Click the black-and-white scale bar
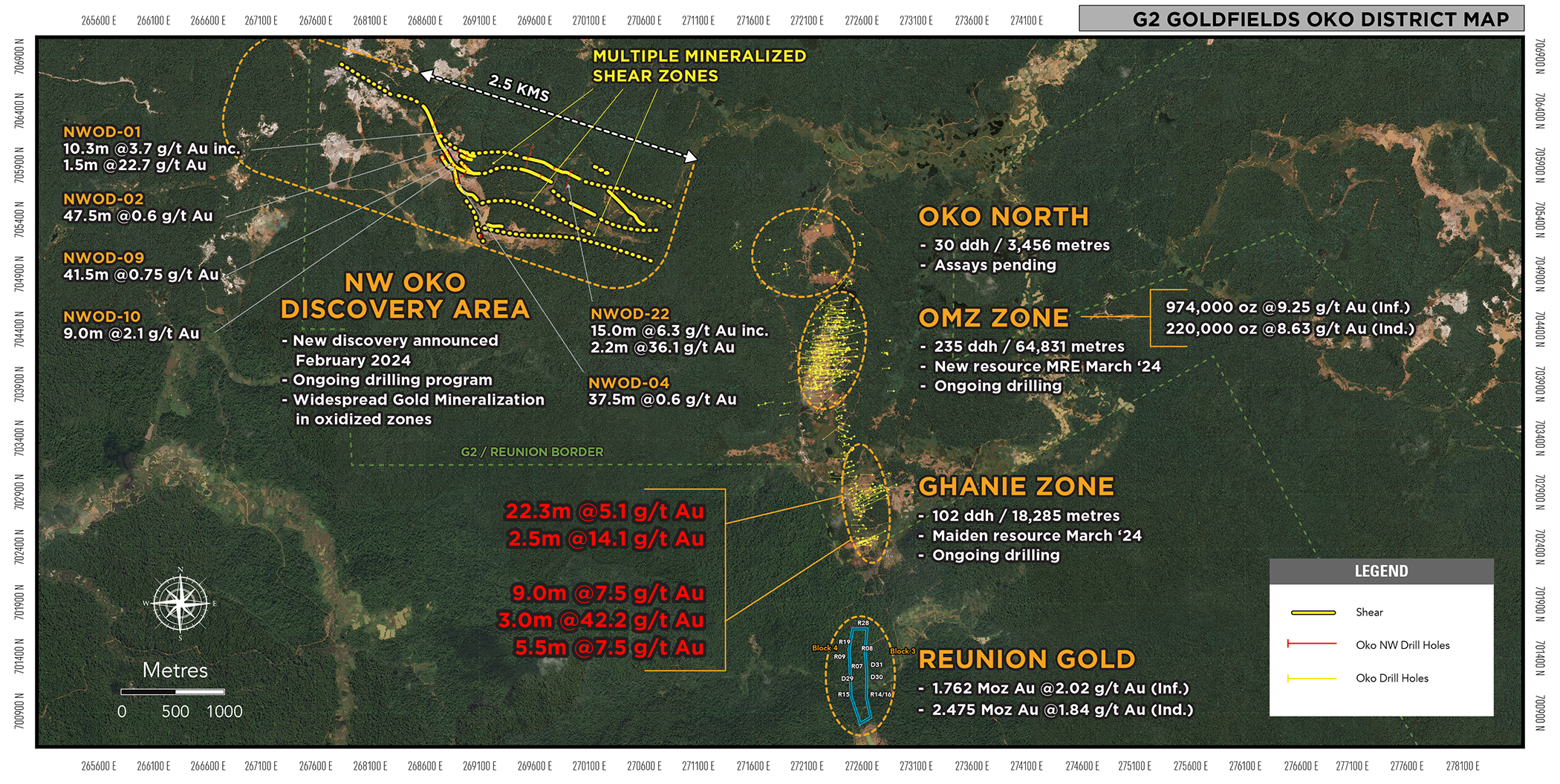Image resolution: width=1560 pixels, height=784 pixels. (172, 692)
